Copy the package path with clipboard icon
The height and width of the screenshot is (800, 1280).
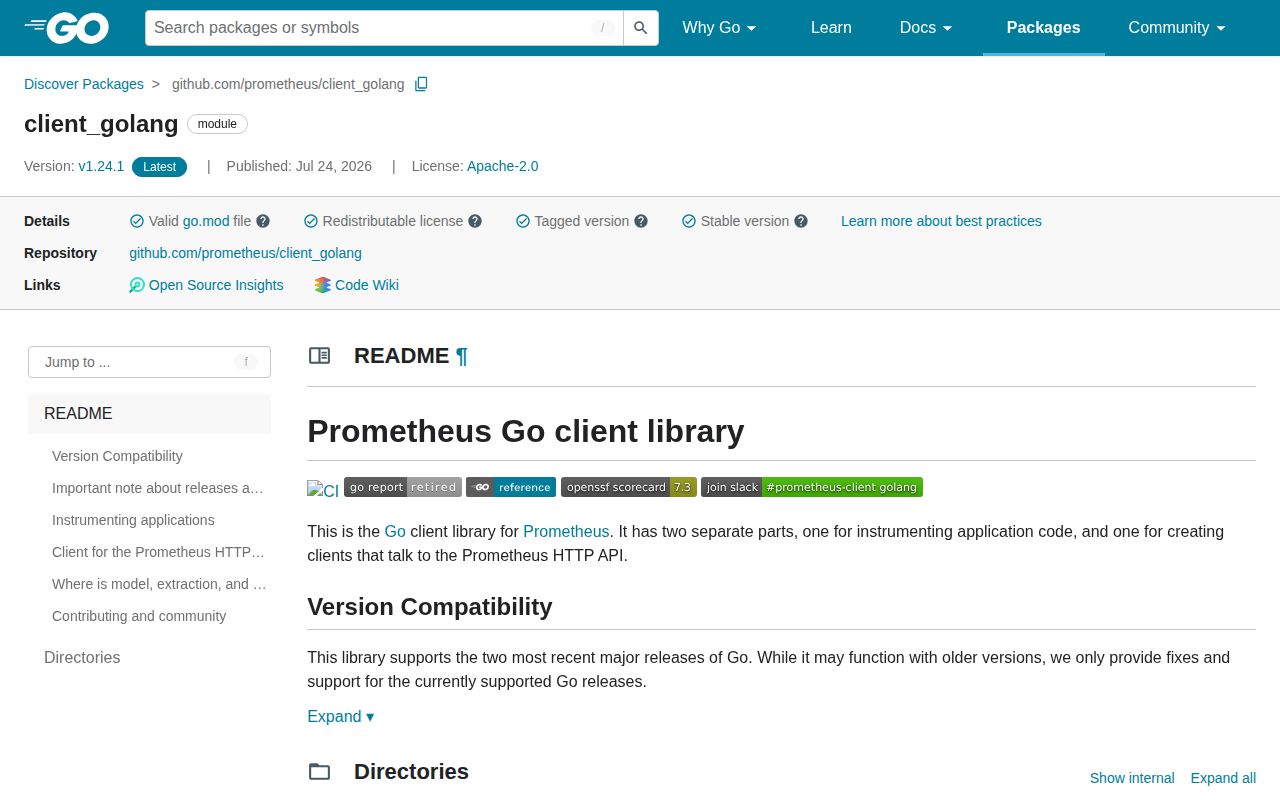[421, 84]
